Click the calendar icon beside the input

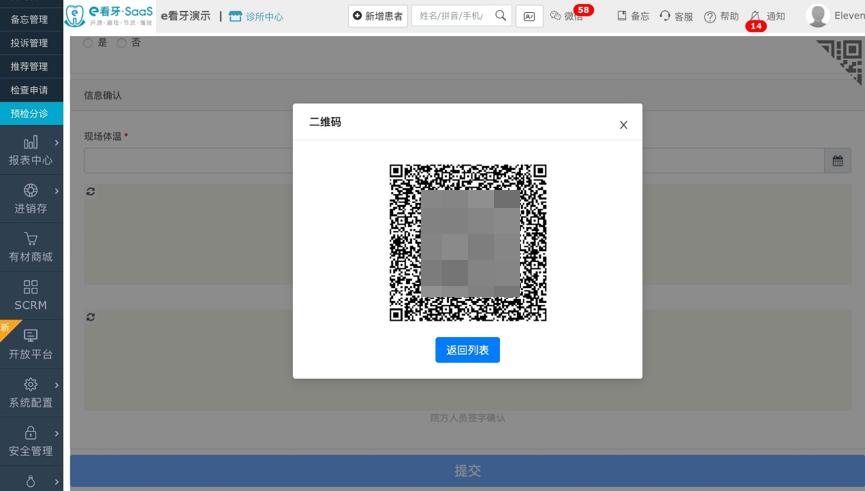(x=837, y=161)
